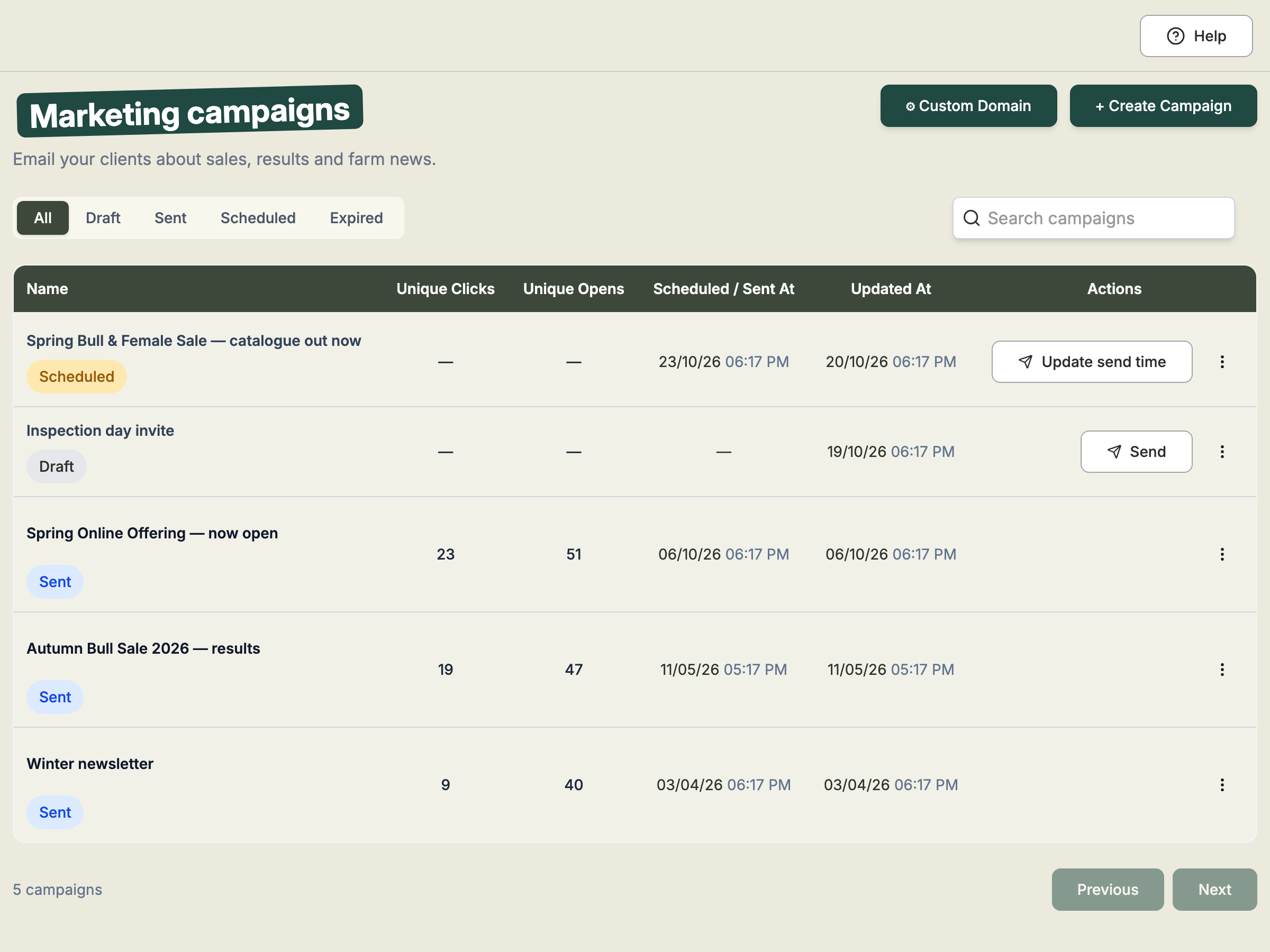Click Sent badge under Spring Online Offering
1270x952 pixels.
click(55, 582)
